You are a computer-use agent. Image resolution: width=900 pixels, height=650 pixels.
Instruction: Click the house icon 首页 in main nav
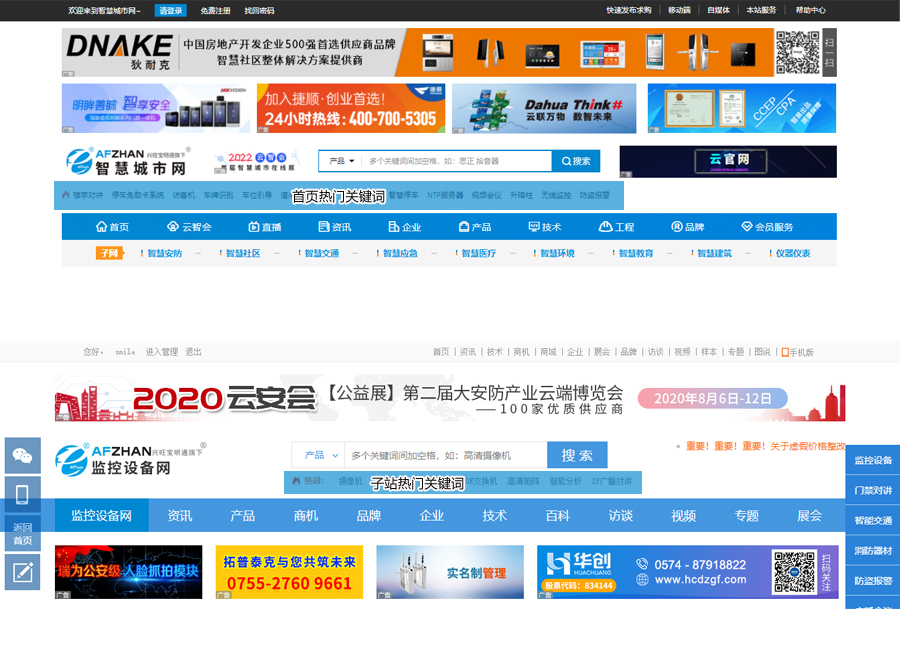point(112,227)
